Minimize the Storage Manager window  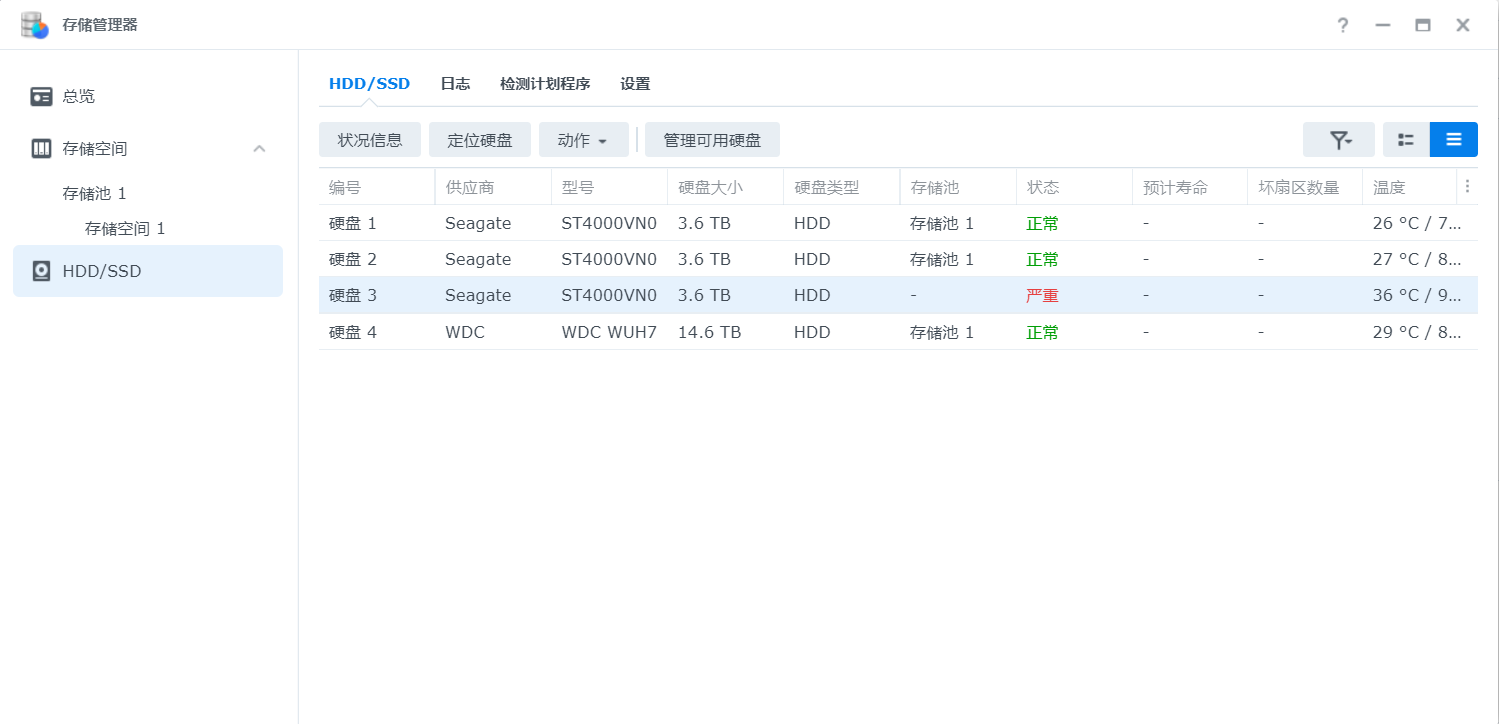1383,25
